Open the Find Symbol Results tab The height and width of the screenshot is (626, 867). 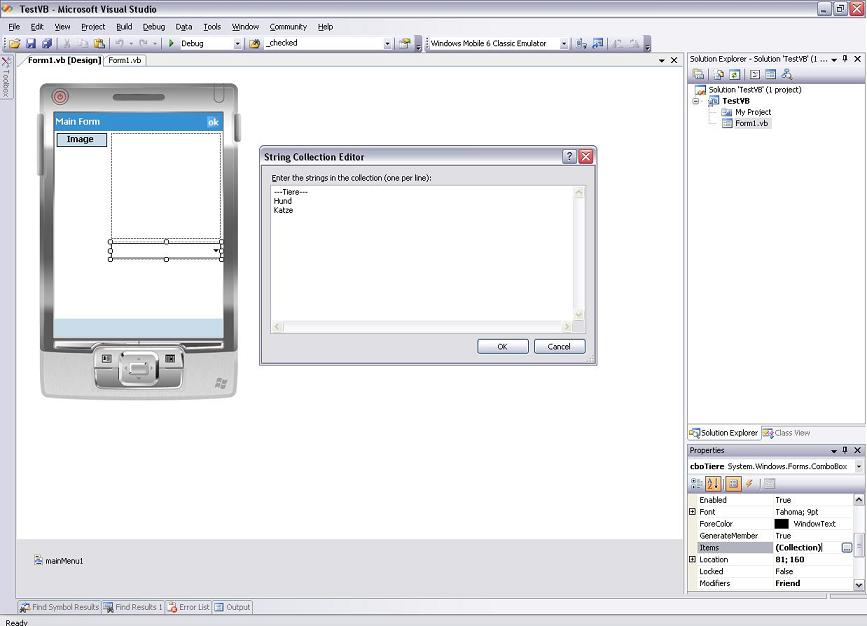[59, 607]
